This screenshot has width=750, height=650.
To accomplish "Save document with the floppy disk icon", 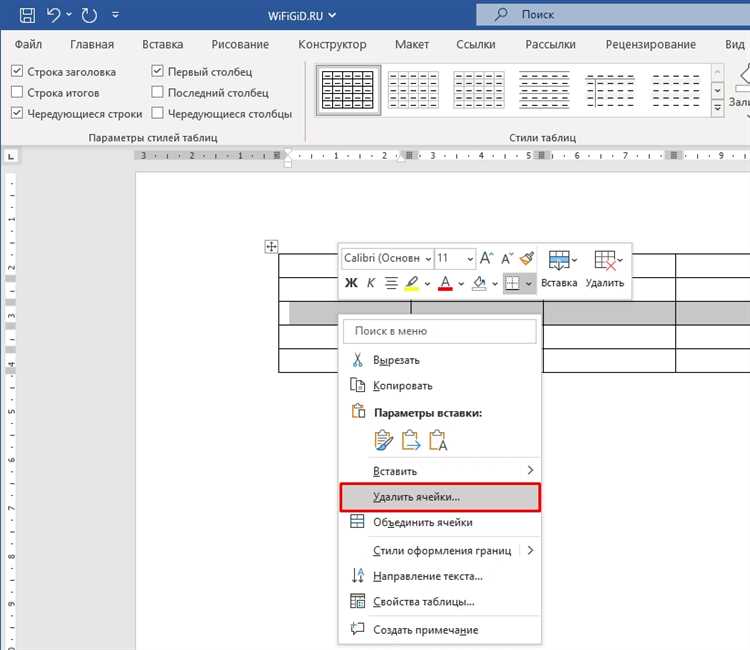I will pos(27,15).
